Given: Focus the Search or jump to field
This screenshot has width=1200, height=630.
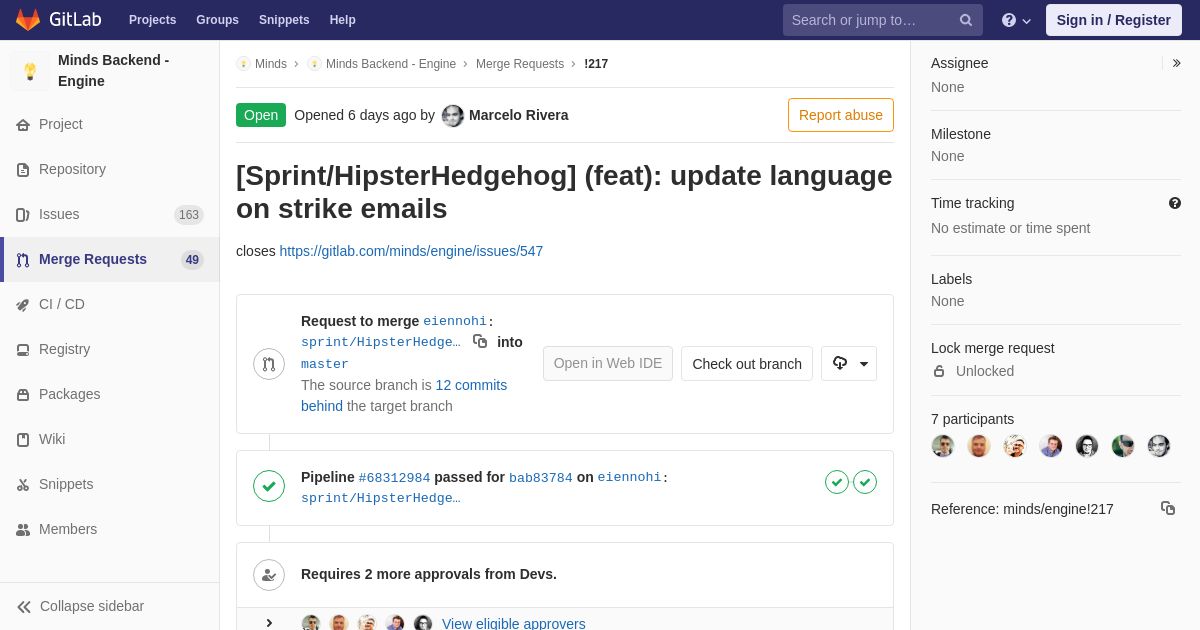Looking at the screenshot, I should tap(882, 20).
